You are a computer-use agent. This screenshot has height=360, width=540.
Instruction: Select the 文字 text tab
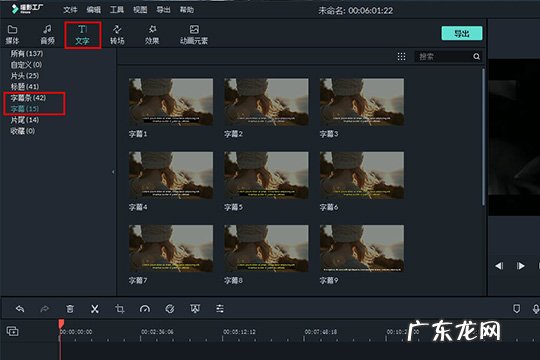[x=82, y=35]
